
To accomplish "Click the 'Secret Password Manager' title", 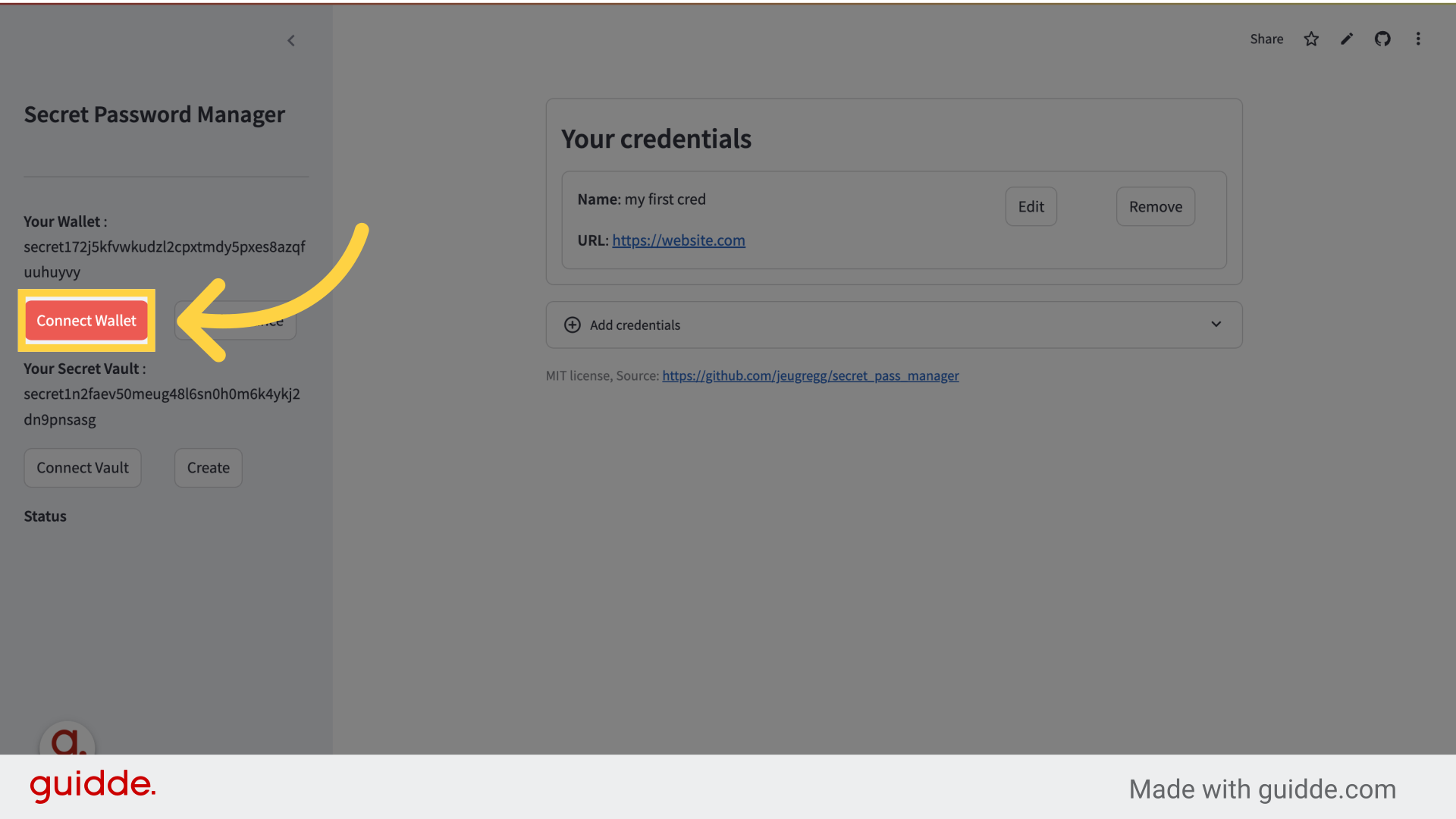I will click(155, 115).
